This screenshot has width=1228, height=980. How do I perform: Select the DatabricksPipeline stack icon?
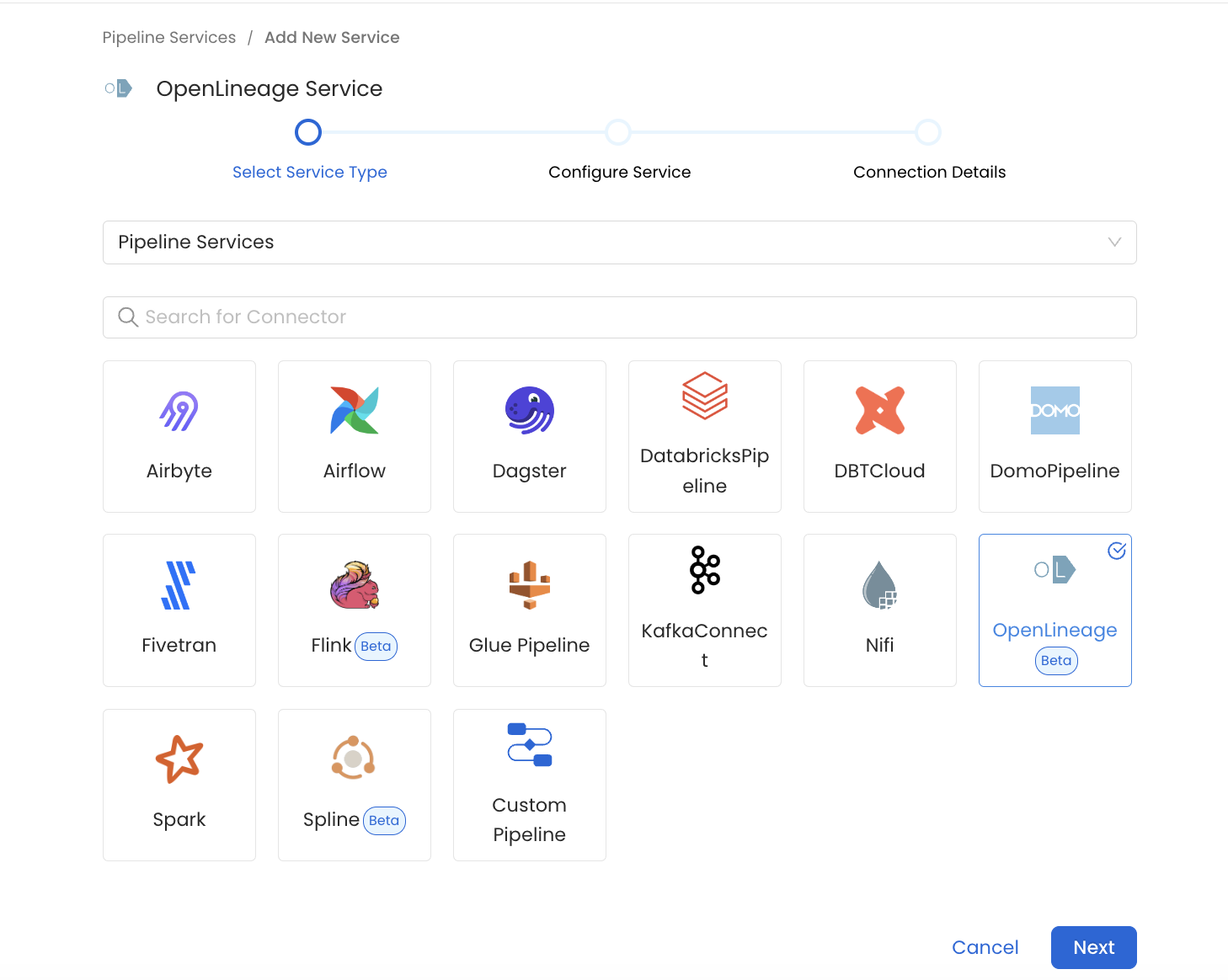[704, 396]
